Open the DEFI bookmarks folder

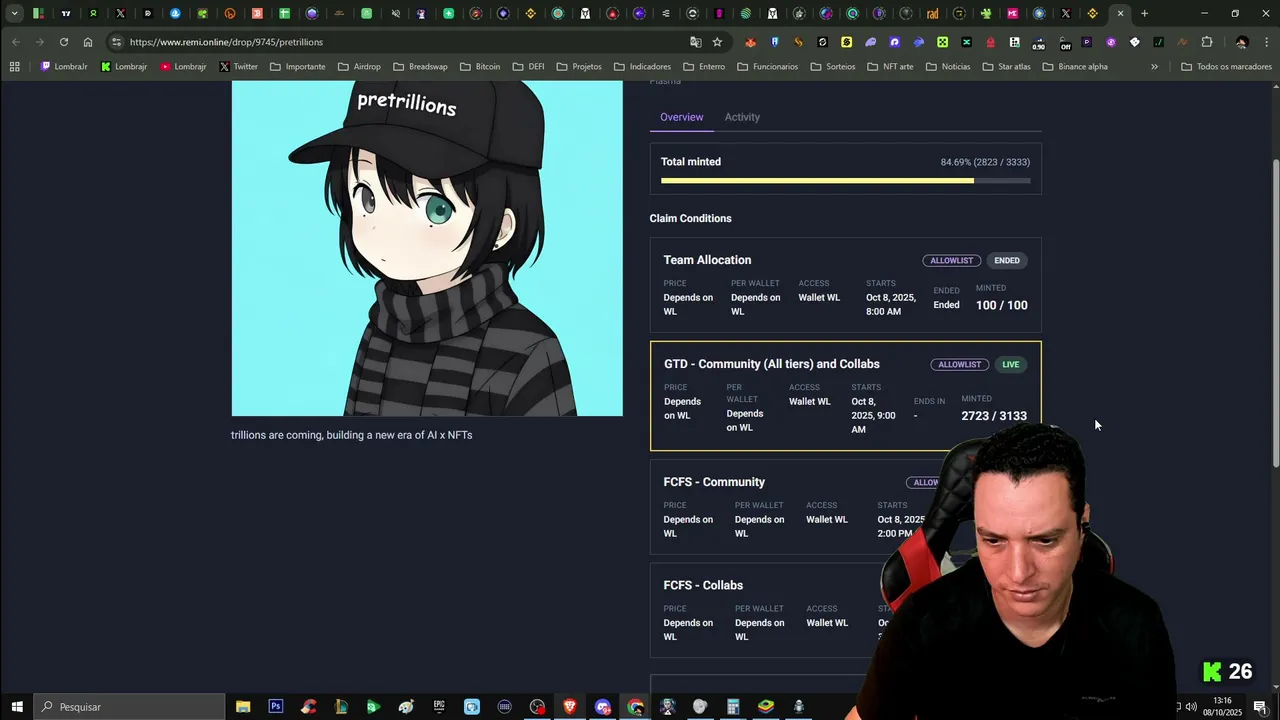[529, 67]
